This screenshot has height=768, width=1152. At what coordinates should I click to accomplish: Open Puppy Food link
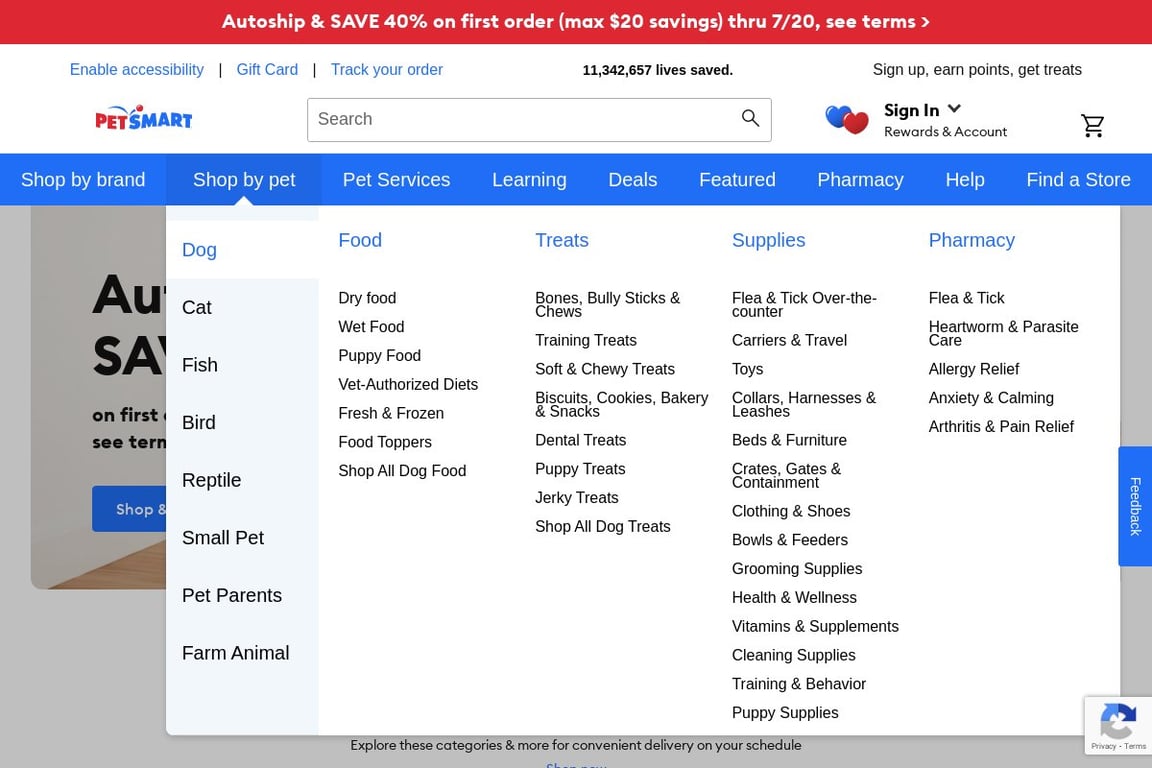click(380, 356)
